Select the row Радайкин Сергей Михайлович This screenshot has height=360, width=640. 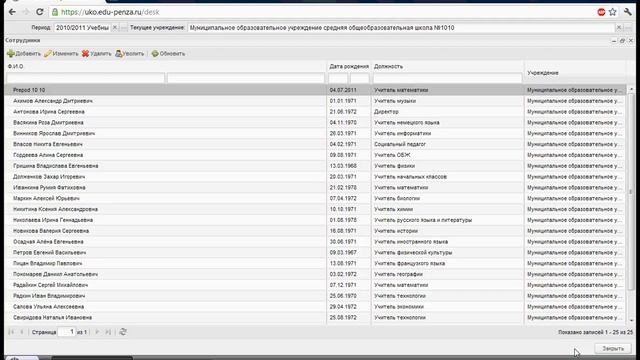315,285
